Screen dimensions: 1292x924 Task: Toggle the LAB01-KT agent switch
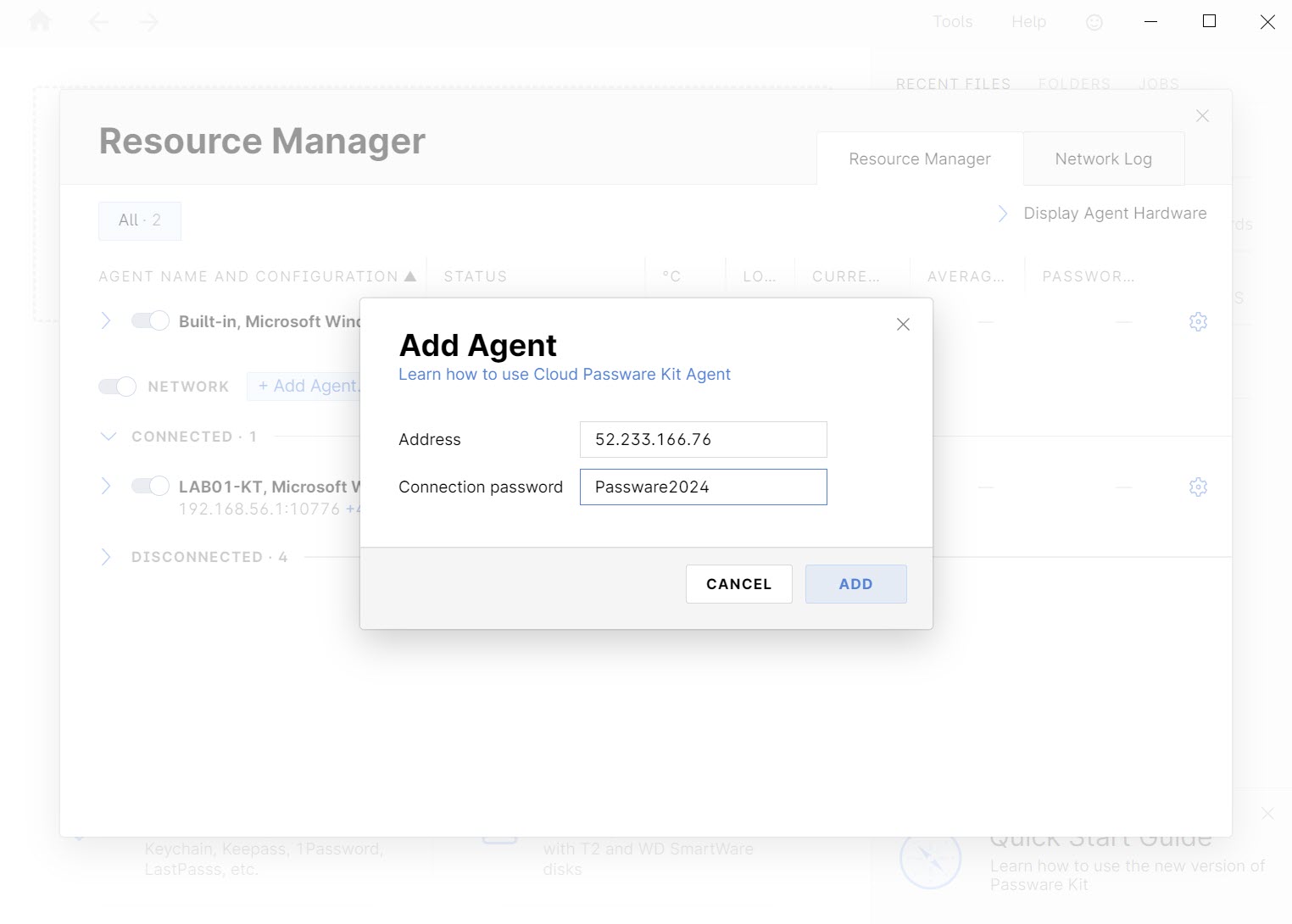pyautogui.click(x=150, y=486)
